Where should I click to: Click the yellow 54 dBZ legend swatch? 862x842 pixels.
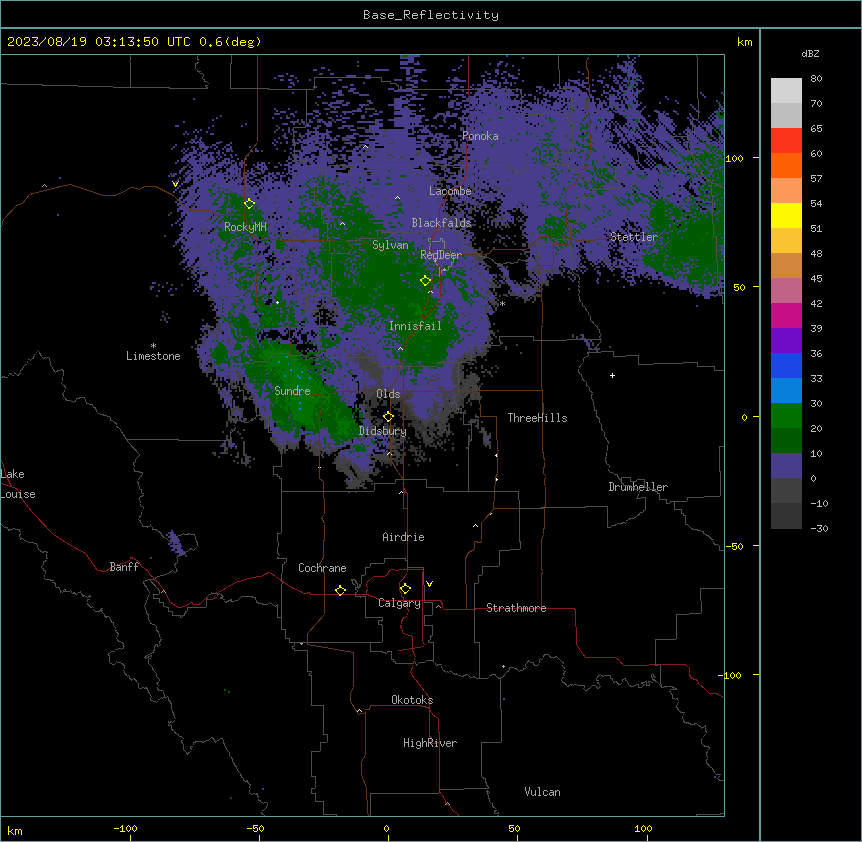click(x=786, y=215)
